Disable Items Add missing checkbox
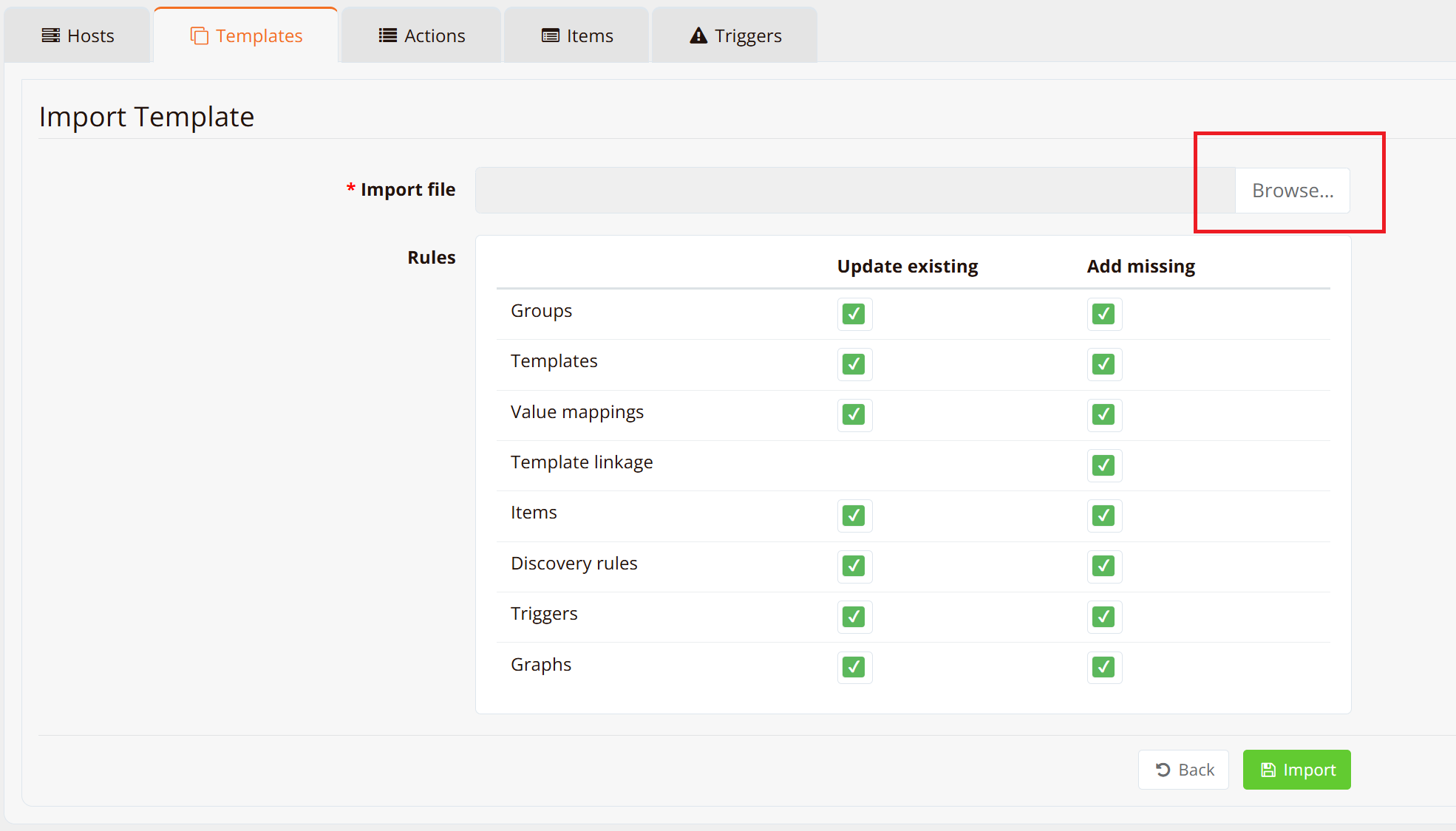This screenshot has height=831, width=1456. tap(1104, 516)
